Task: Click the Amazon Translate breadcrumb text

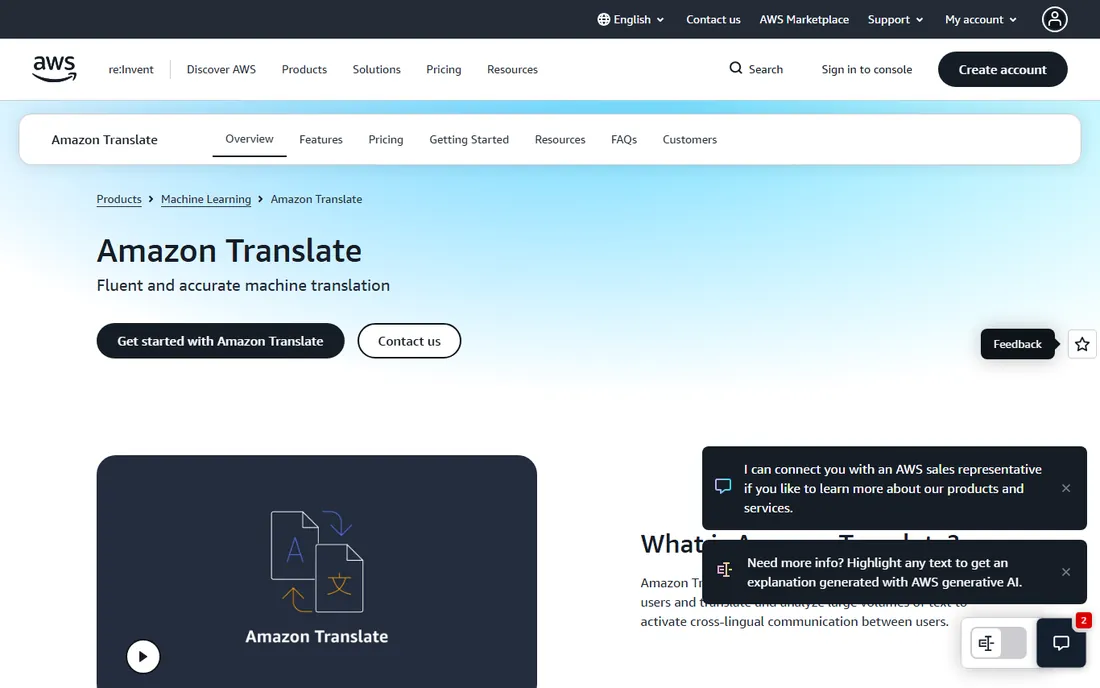Action: point(316,199)
